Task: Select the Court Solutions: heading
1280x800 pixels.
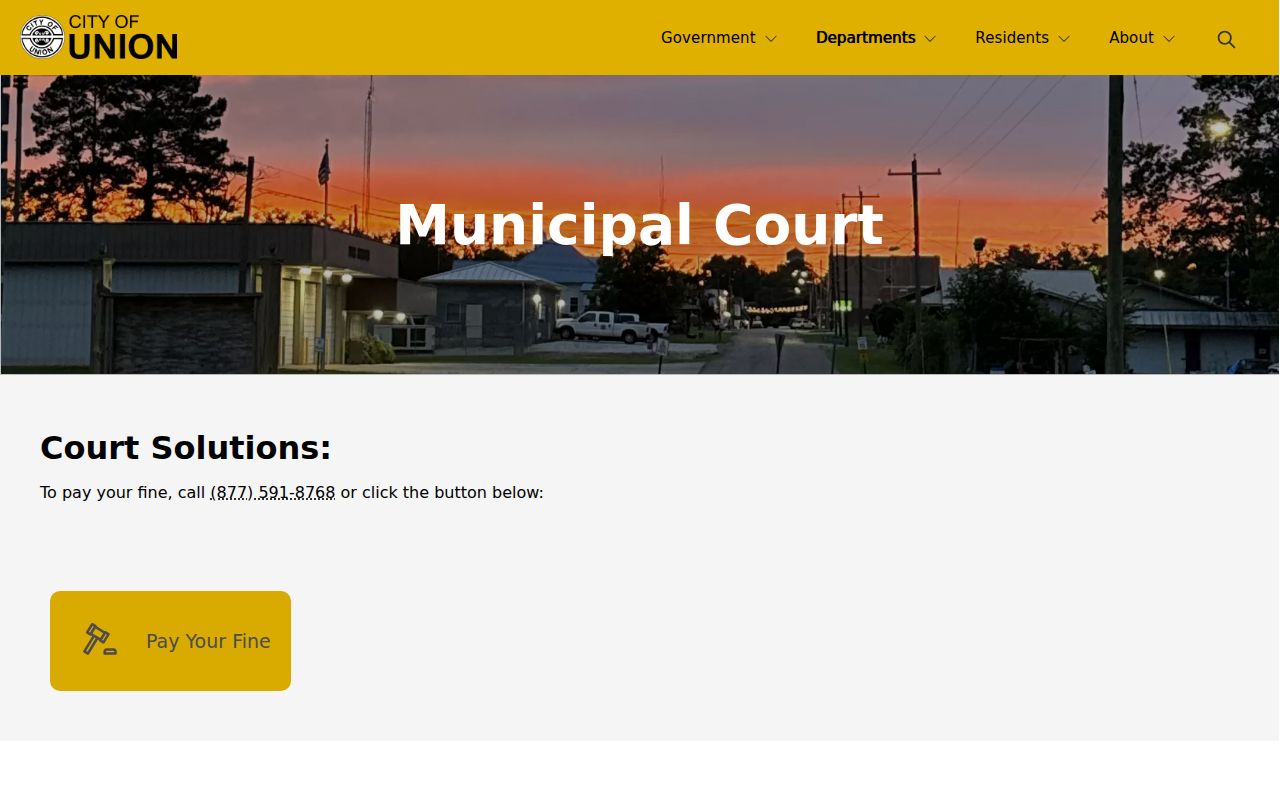Action: pyautogui.click(x=185, y=448)
